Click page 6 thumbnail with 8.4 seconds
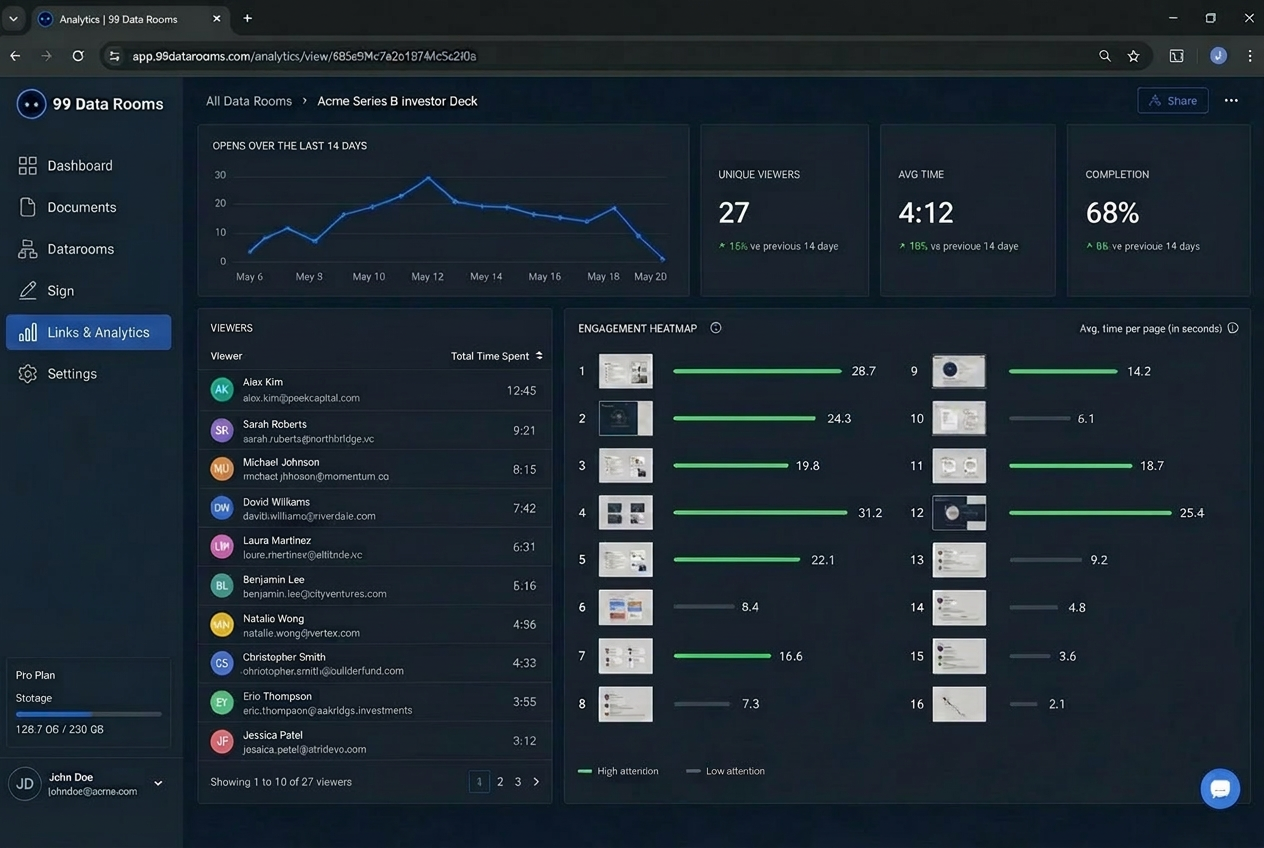Image resolution: width=1264 pixels, height=848 pixels. [626, 607]
